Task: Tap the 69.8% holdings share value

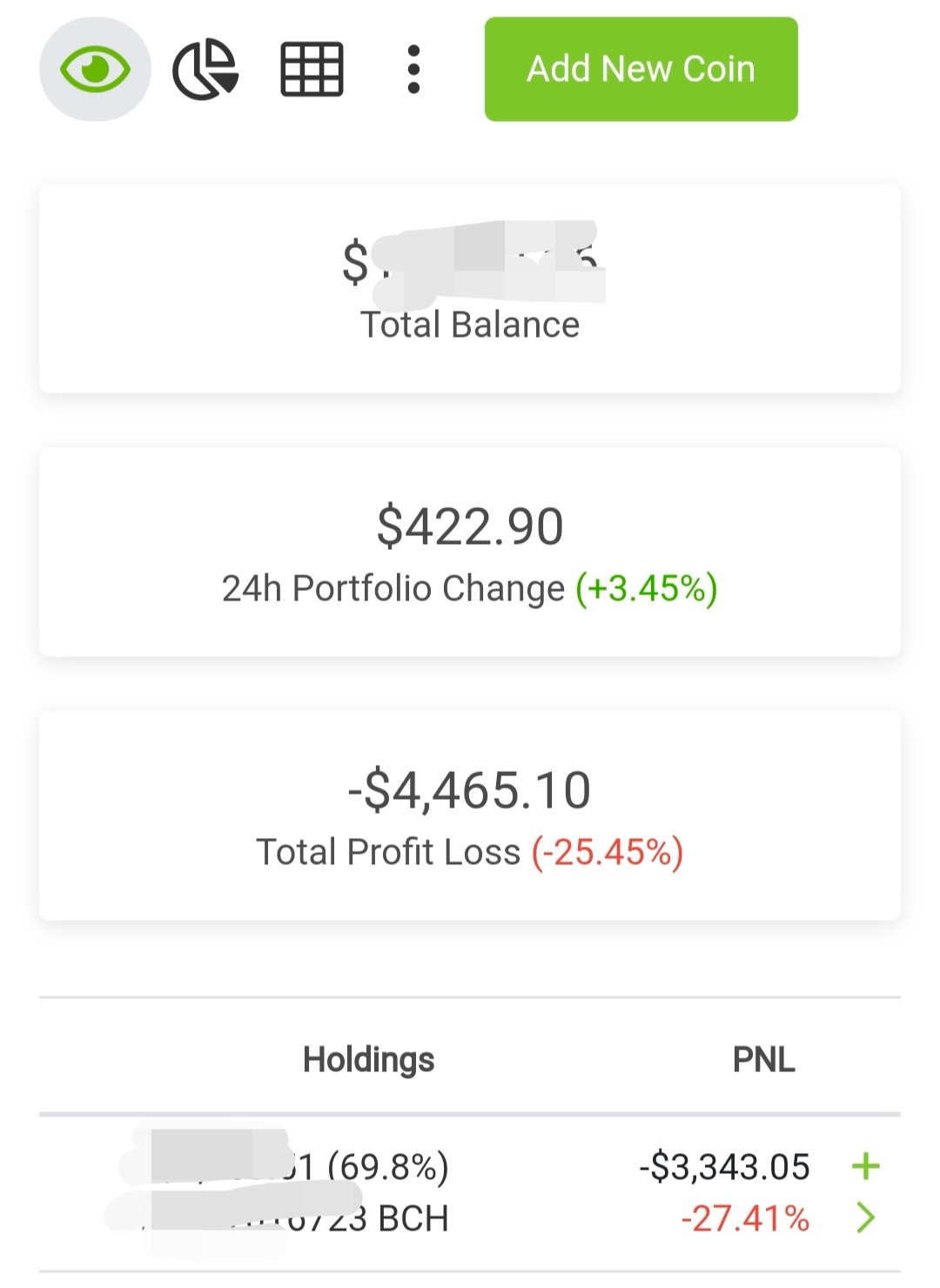Action: pyautogui.click(x=388, y=1166)
